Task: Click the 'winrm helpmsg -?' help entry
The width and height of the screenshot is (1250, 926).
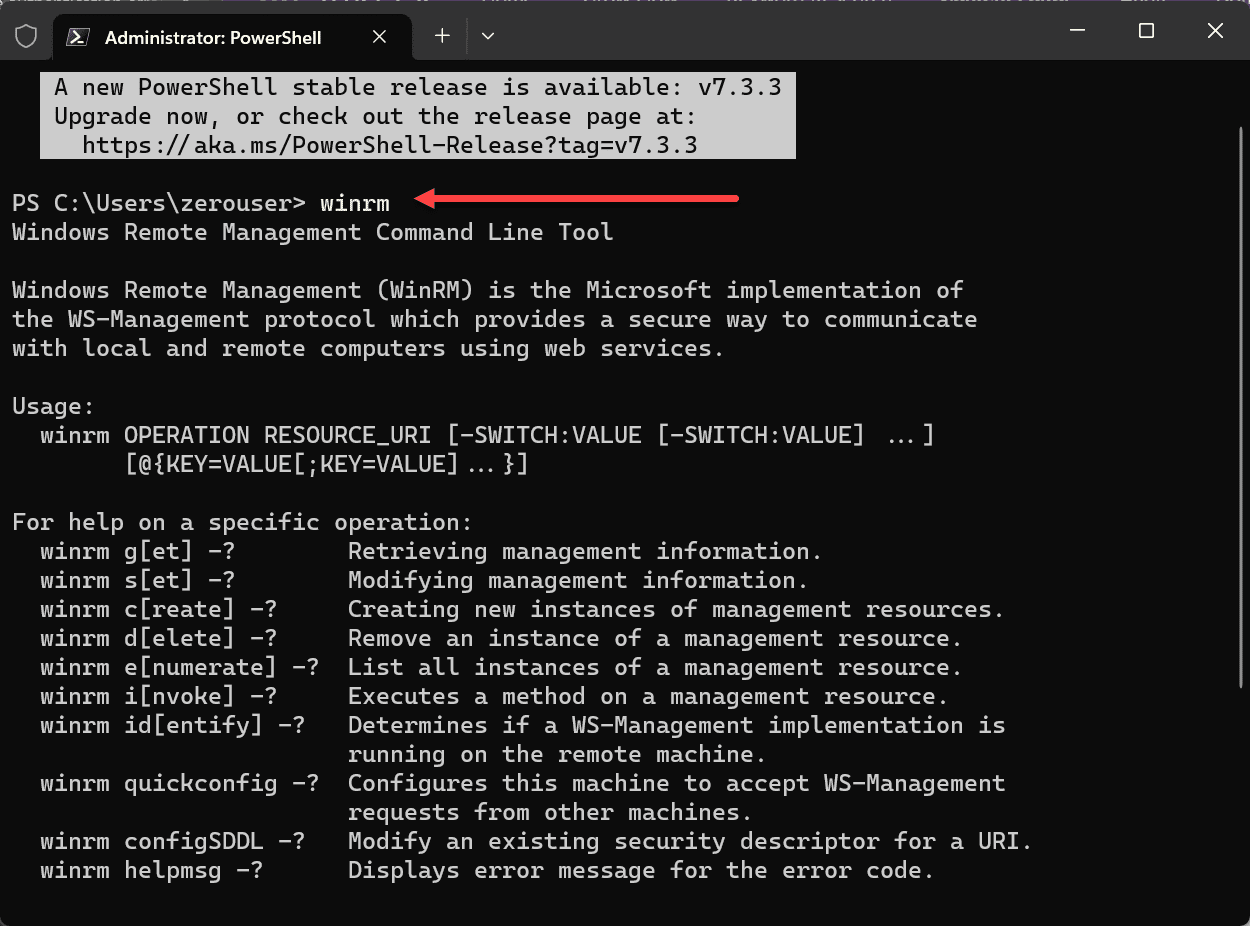Action: click(152, 870)
